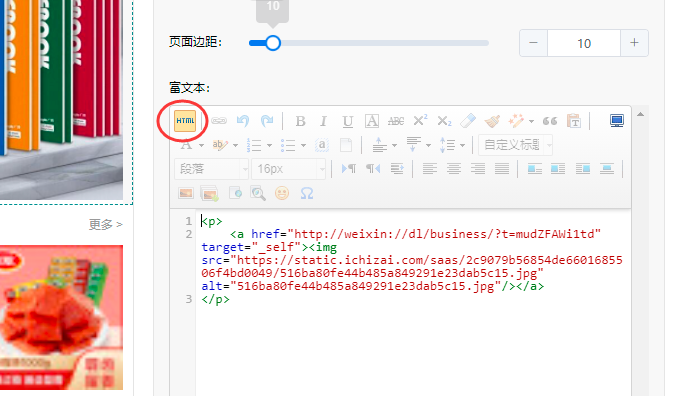The height and width of the screenshot is (396, 693).
Task: Open the 更多 > link
Action: point(106,225)
